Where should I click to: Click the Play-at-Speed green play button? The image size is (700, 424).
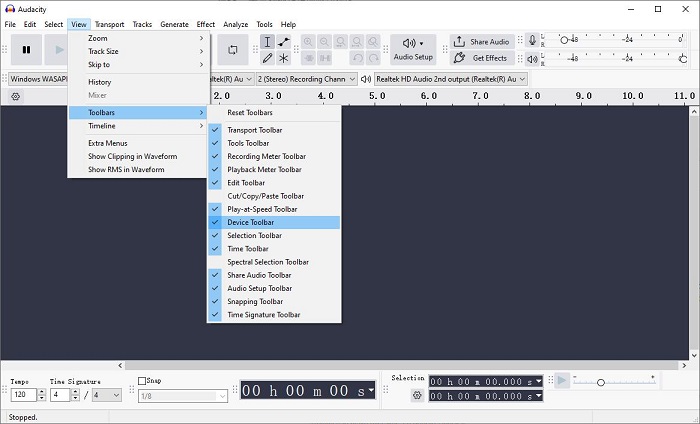point(562,381)
